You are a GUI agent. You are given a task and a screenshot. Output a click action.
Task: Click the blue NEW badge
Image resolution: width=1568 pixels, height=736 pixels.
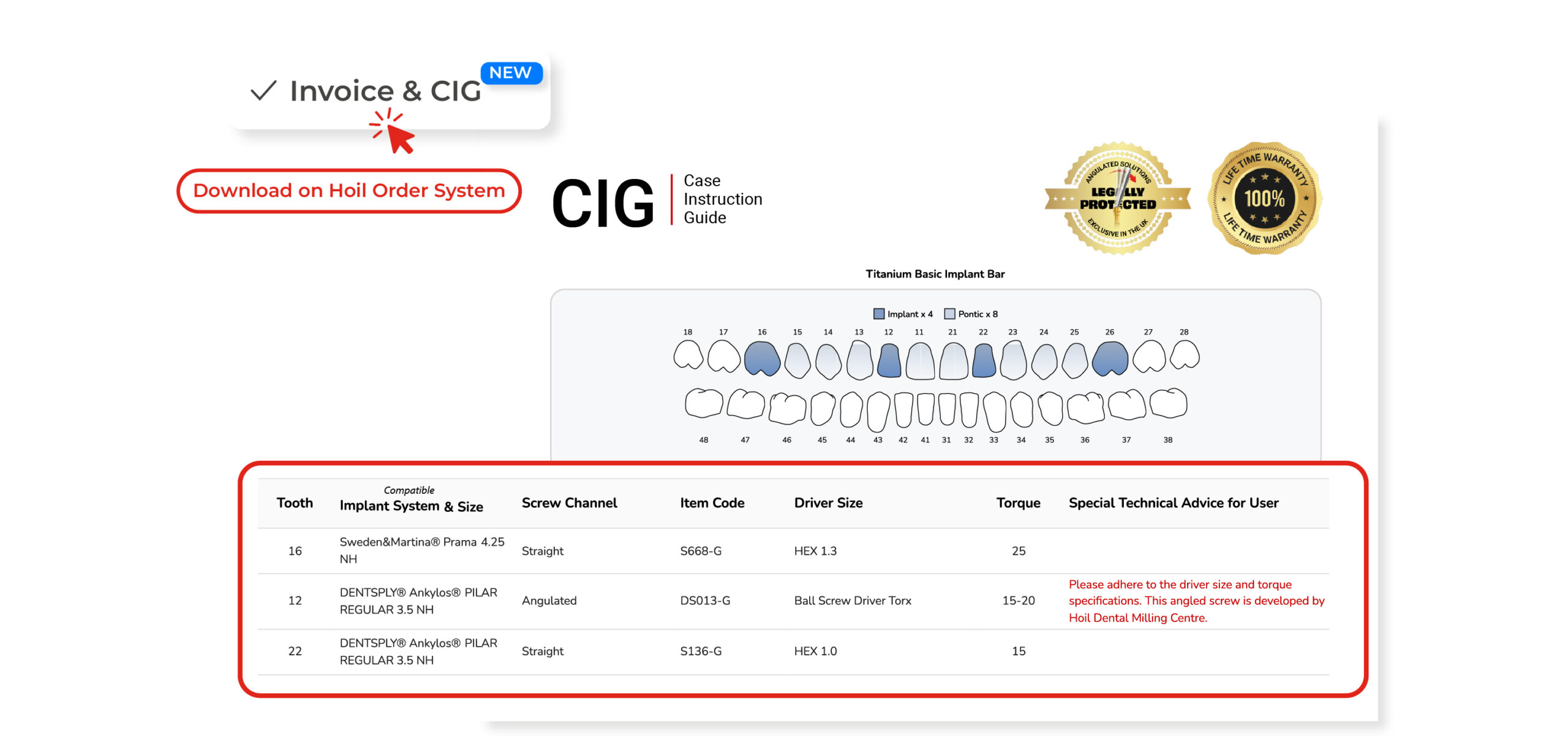[x=511, y=73]
